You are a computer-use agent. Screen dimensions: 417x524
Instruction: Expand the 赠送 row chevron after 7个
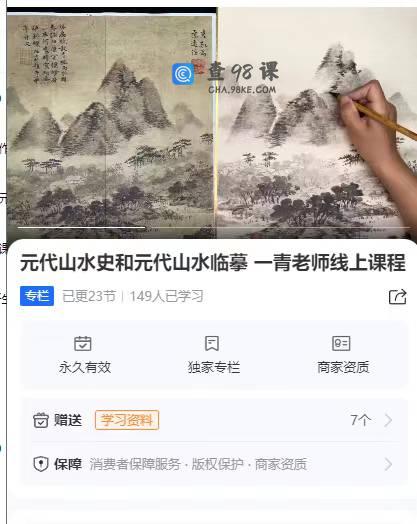point(388,420)
